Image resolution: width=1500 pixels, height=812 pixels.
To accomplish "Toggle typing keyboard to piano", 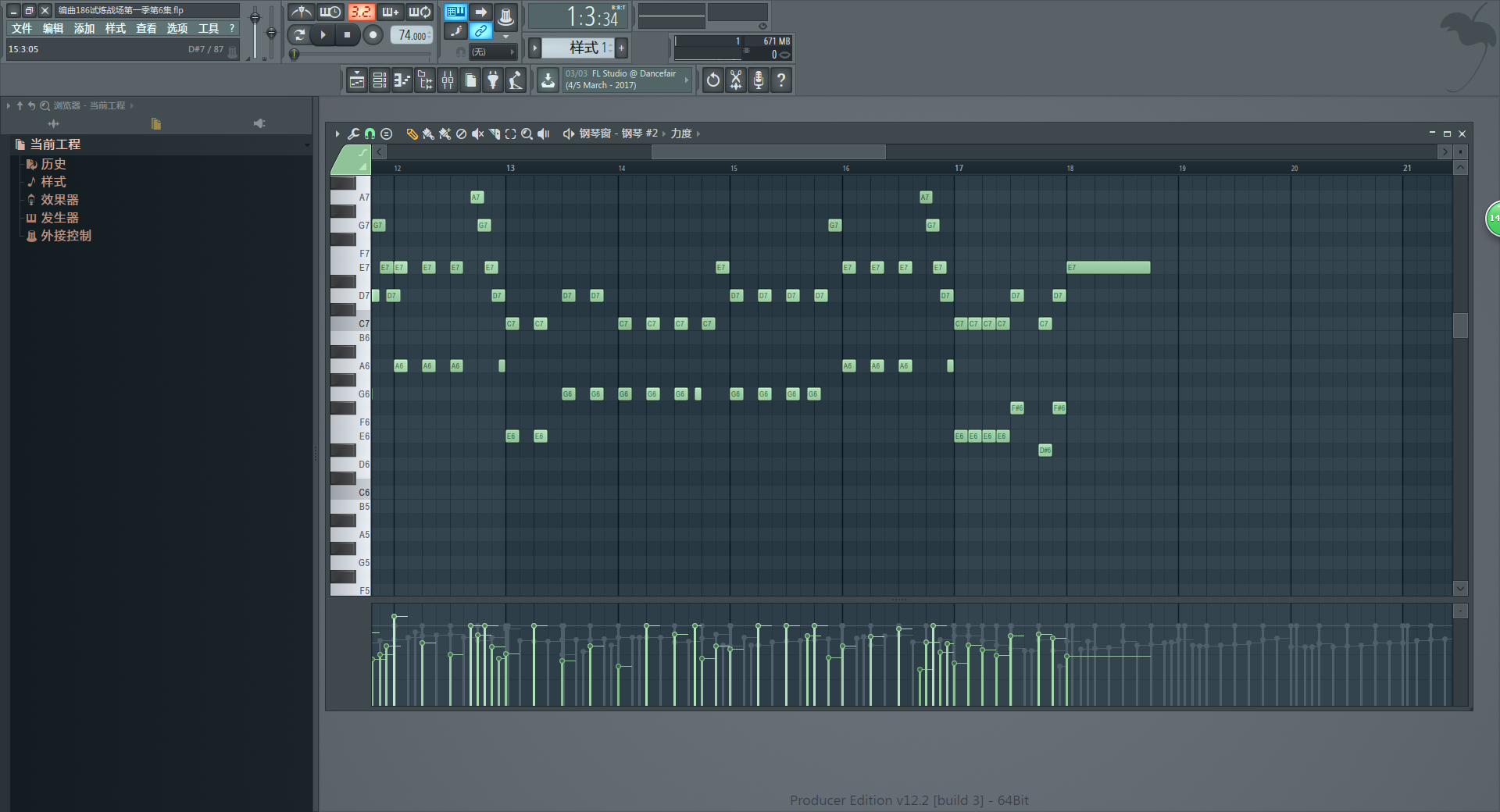I will pos(455,12).
